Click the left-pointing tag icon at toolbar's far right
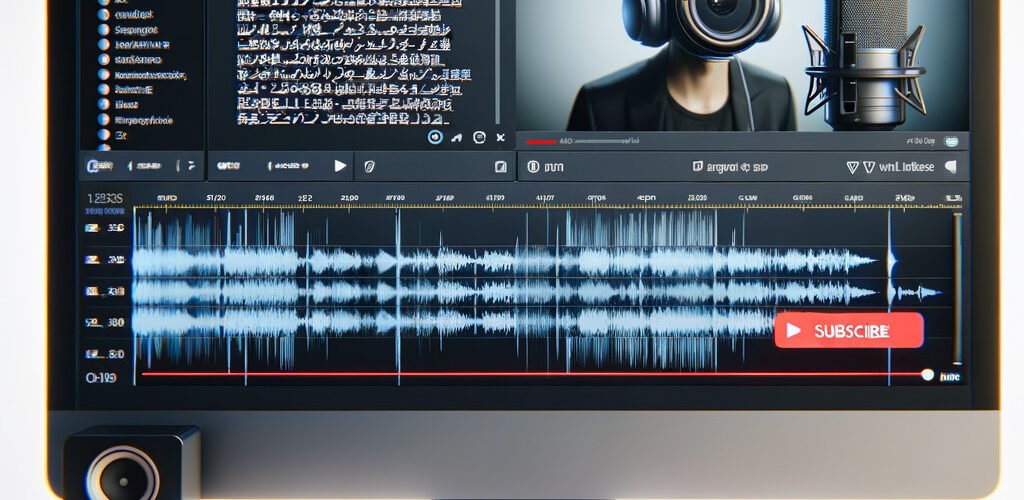Image resolution: width=1024 pixels, height=500 pixels. [950, 167]
